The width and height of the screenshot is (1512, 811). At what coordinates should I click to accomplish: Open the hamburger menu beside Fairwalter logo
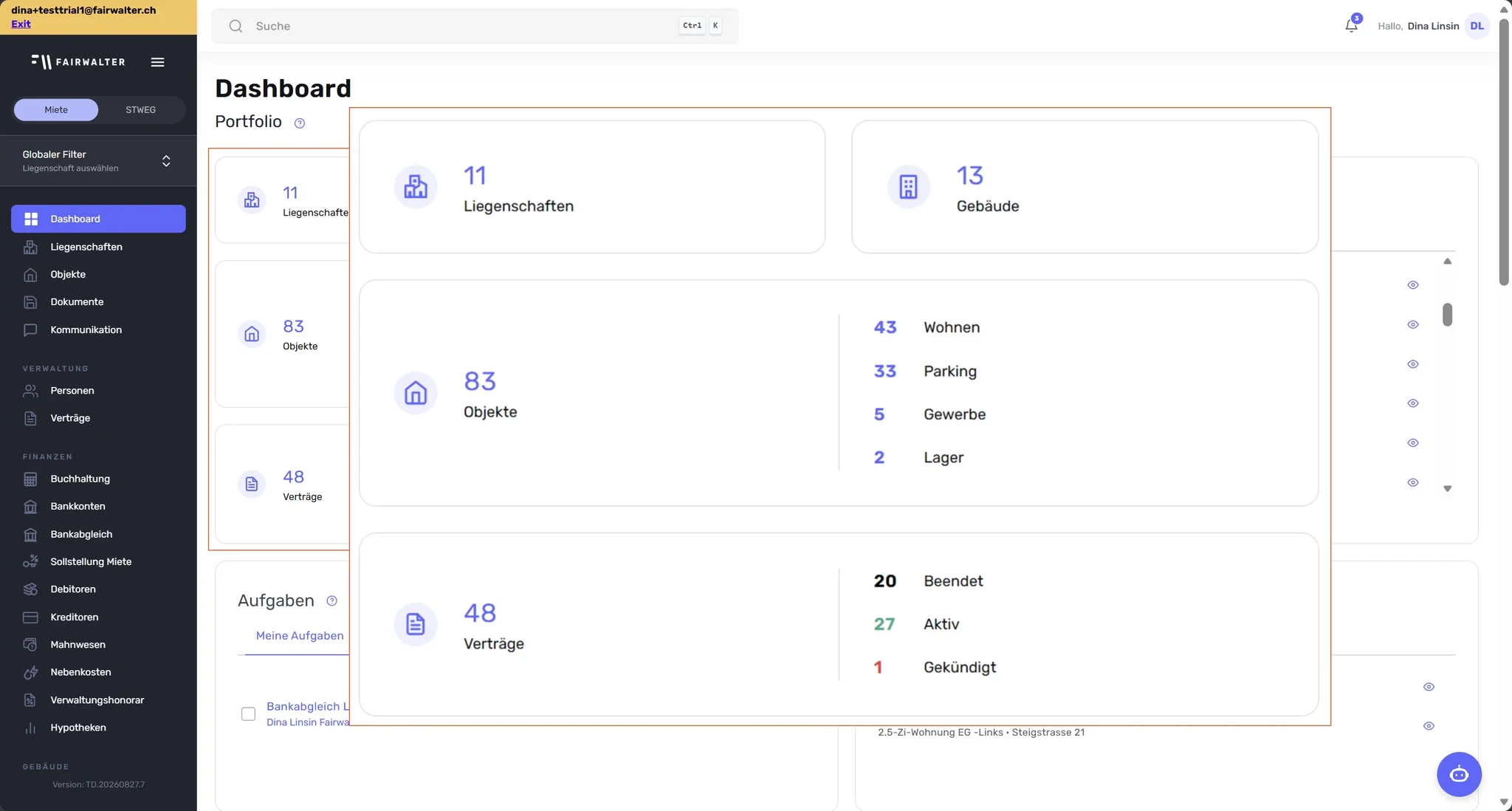pos(157,62)
